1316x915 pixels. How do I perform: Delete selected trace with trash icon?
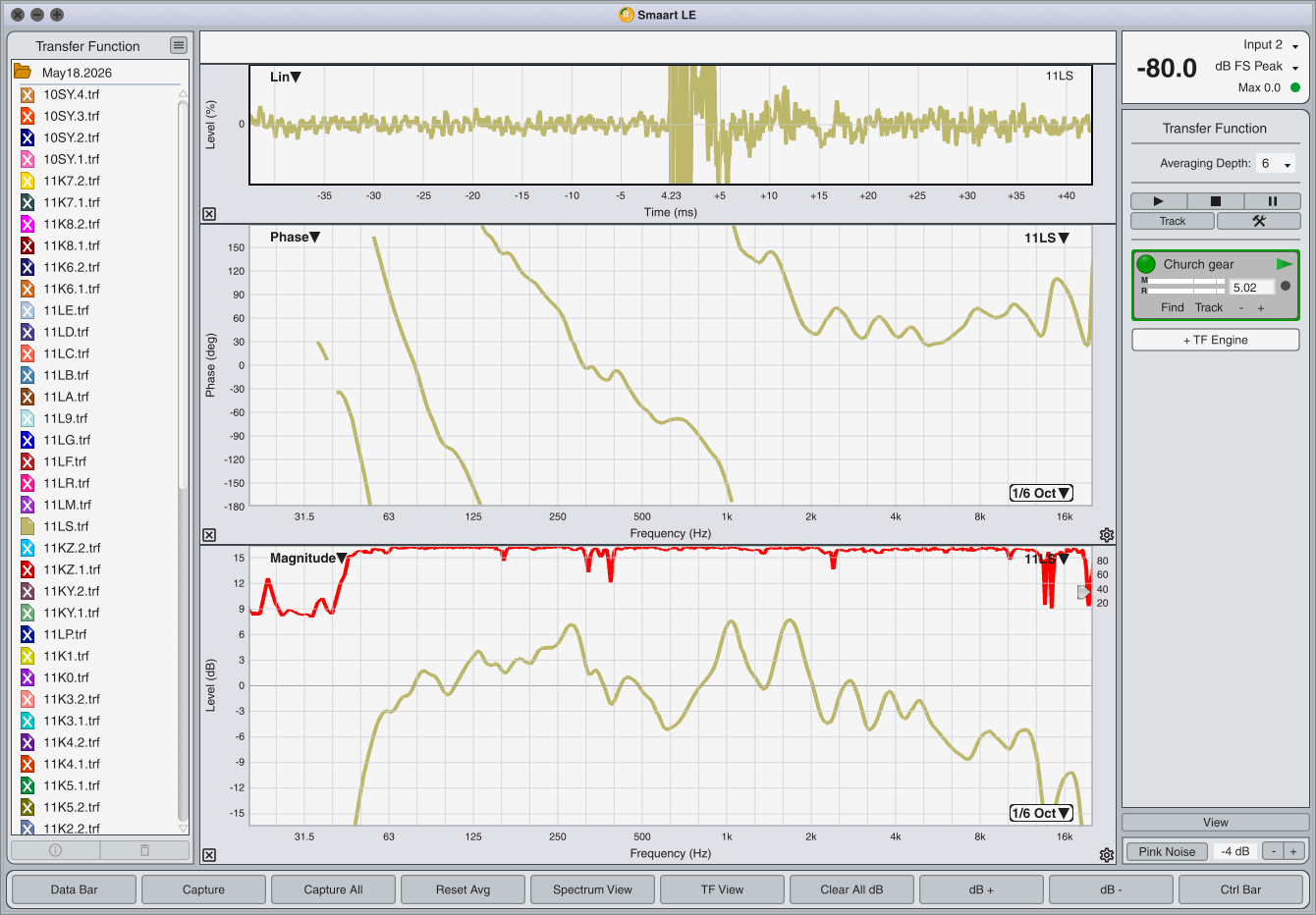(x=144, y=850)
